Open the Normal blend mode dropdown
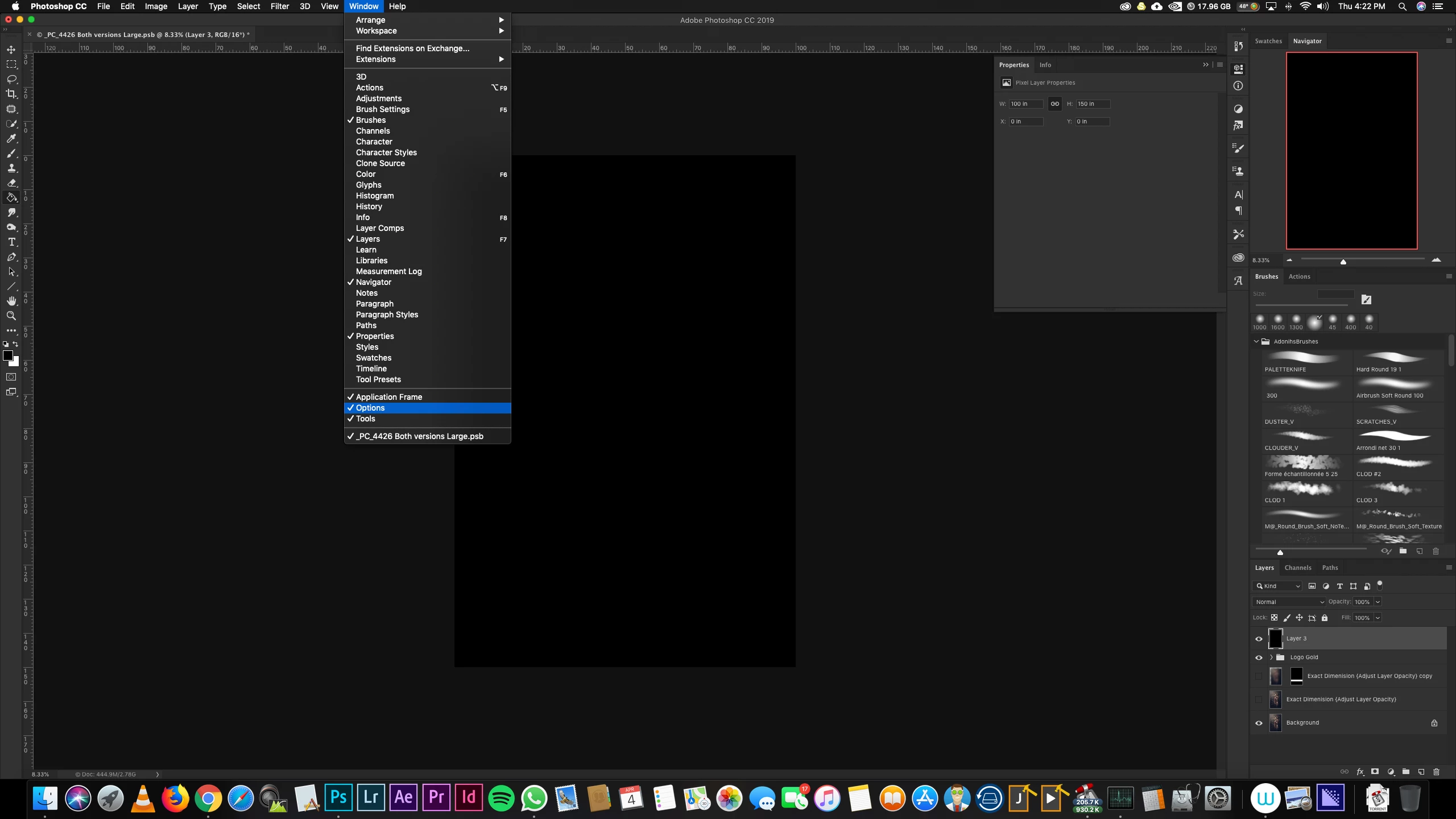The width and height of the screenshot is (1456, 819). pyautogui.click(x=1289, y=602)
